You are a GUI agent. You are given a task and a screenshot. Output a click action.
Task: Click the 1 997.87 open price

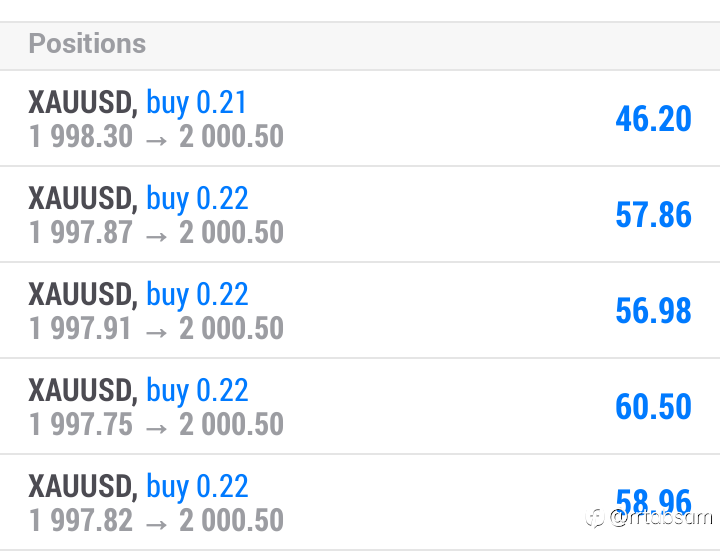pyautogui.click(x=80, y=232)
